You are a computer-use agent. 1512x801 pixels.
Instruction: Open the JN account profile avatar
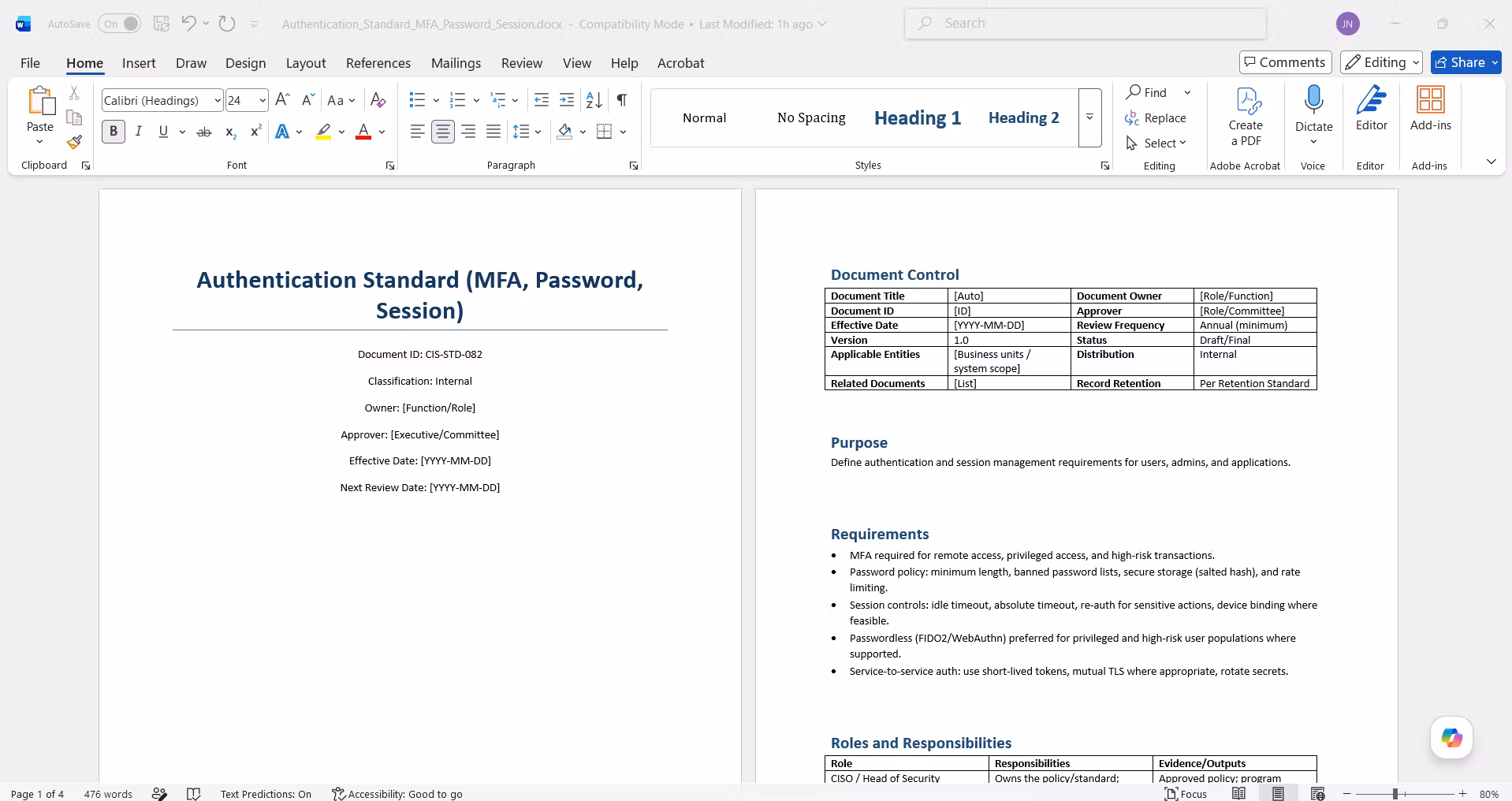pyautogui.click(x=1348, y=24)
